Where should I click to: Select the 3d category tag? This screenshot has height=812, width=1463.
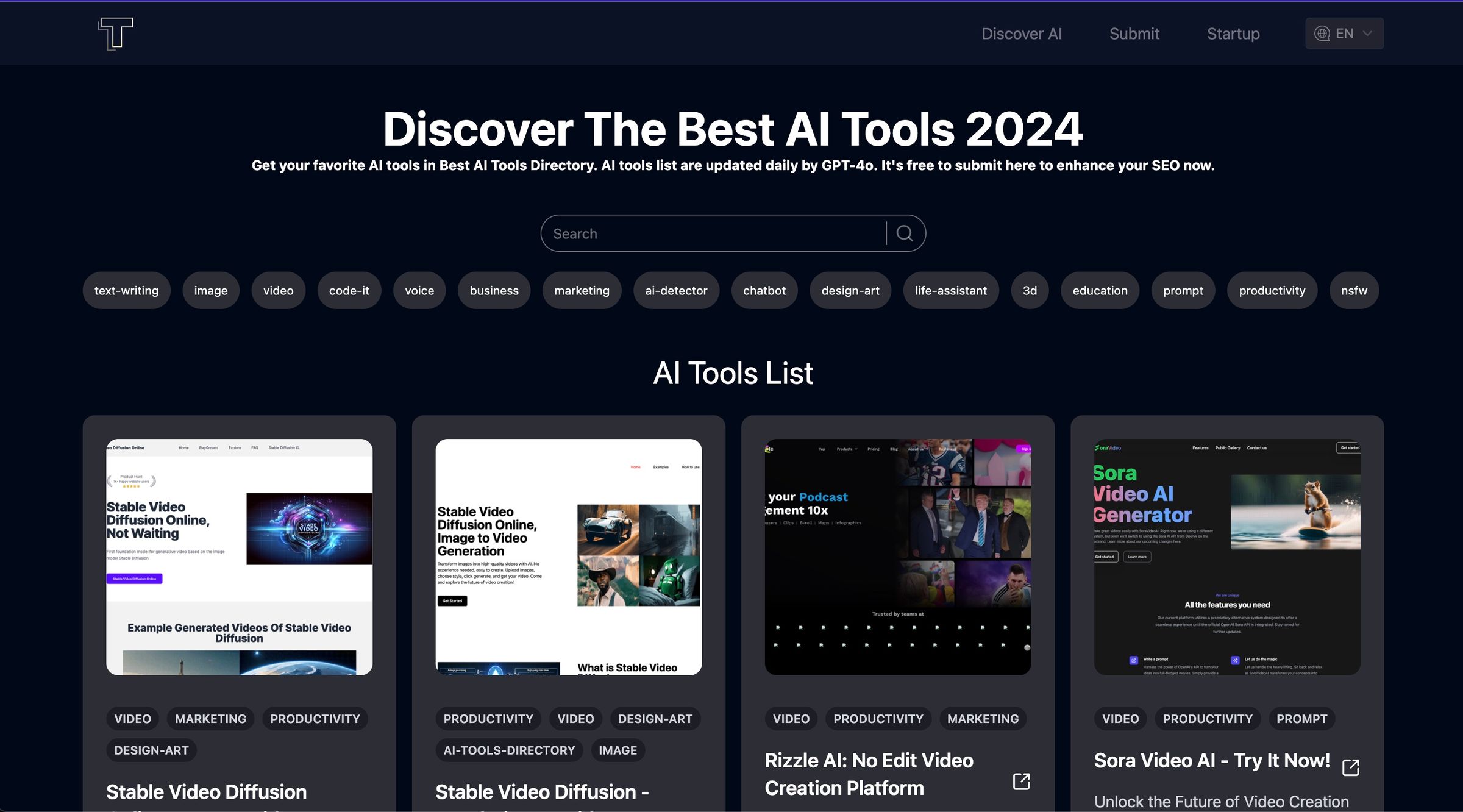click(x=1029, y=290)
